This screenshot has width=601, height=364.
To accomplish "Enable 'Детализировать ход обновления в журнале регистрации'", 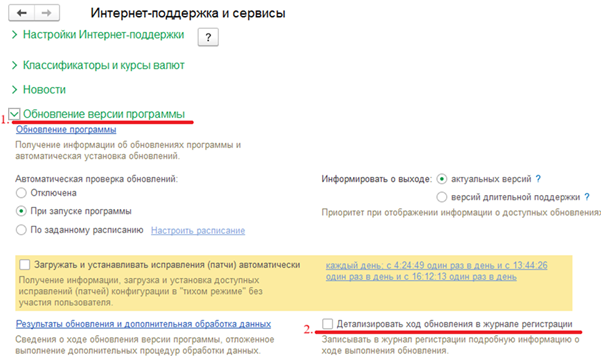I will click(x=327, y=324).
